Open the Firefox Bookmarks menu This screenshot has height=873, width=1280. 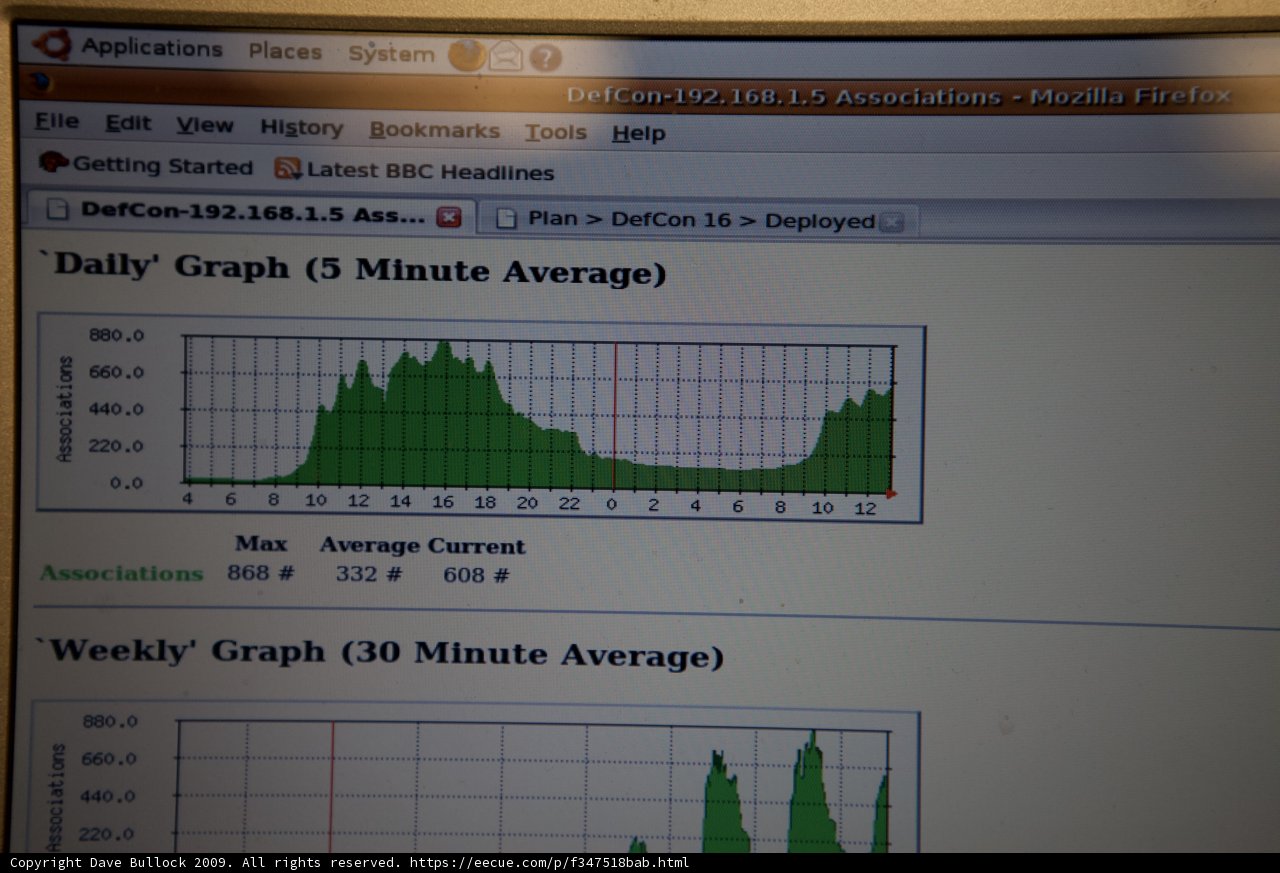point(434,131)
